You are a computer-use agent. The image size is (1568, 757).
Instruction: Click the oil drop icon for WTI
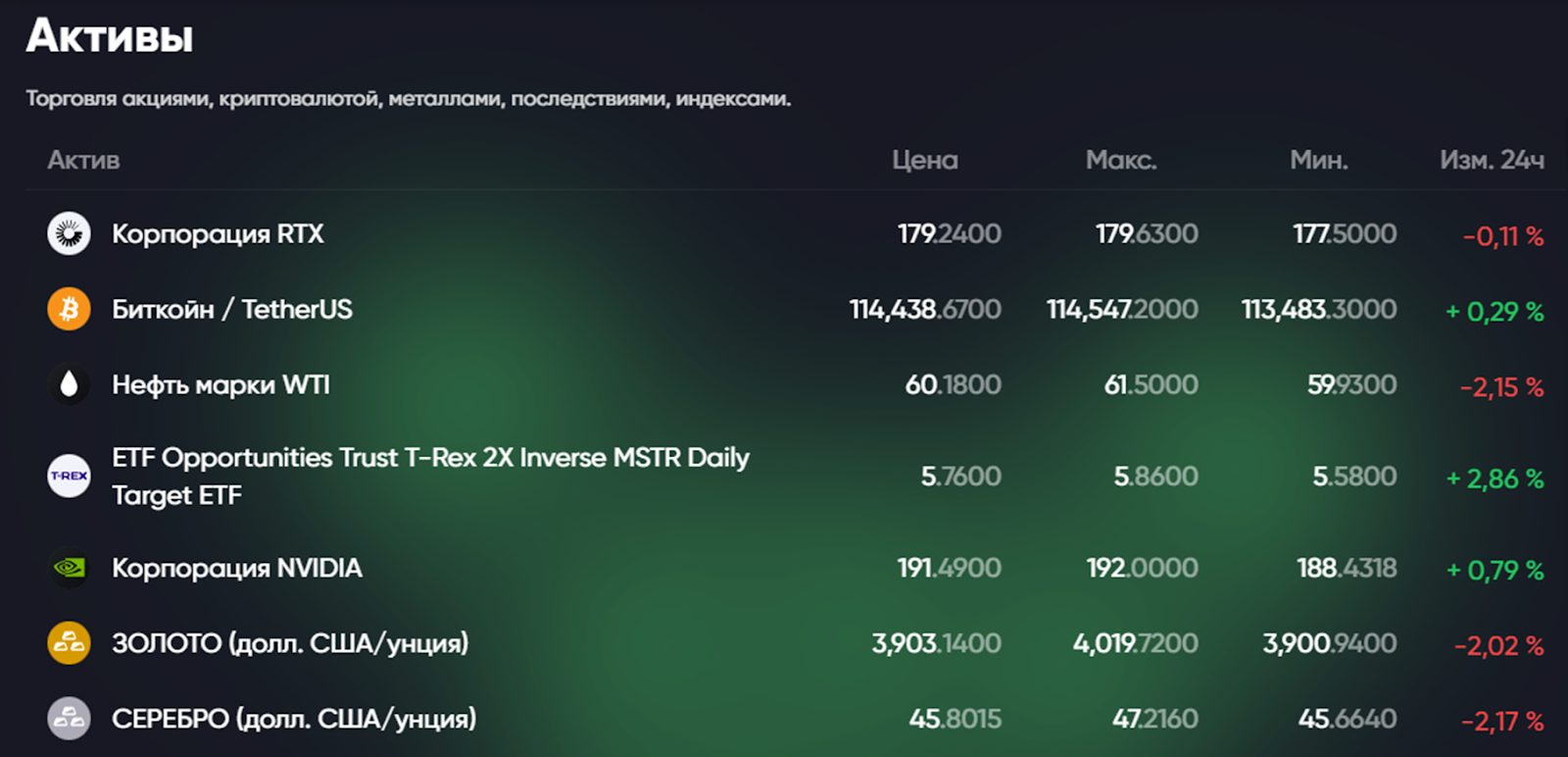tap(69, 384)
